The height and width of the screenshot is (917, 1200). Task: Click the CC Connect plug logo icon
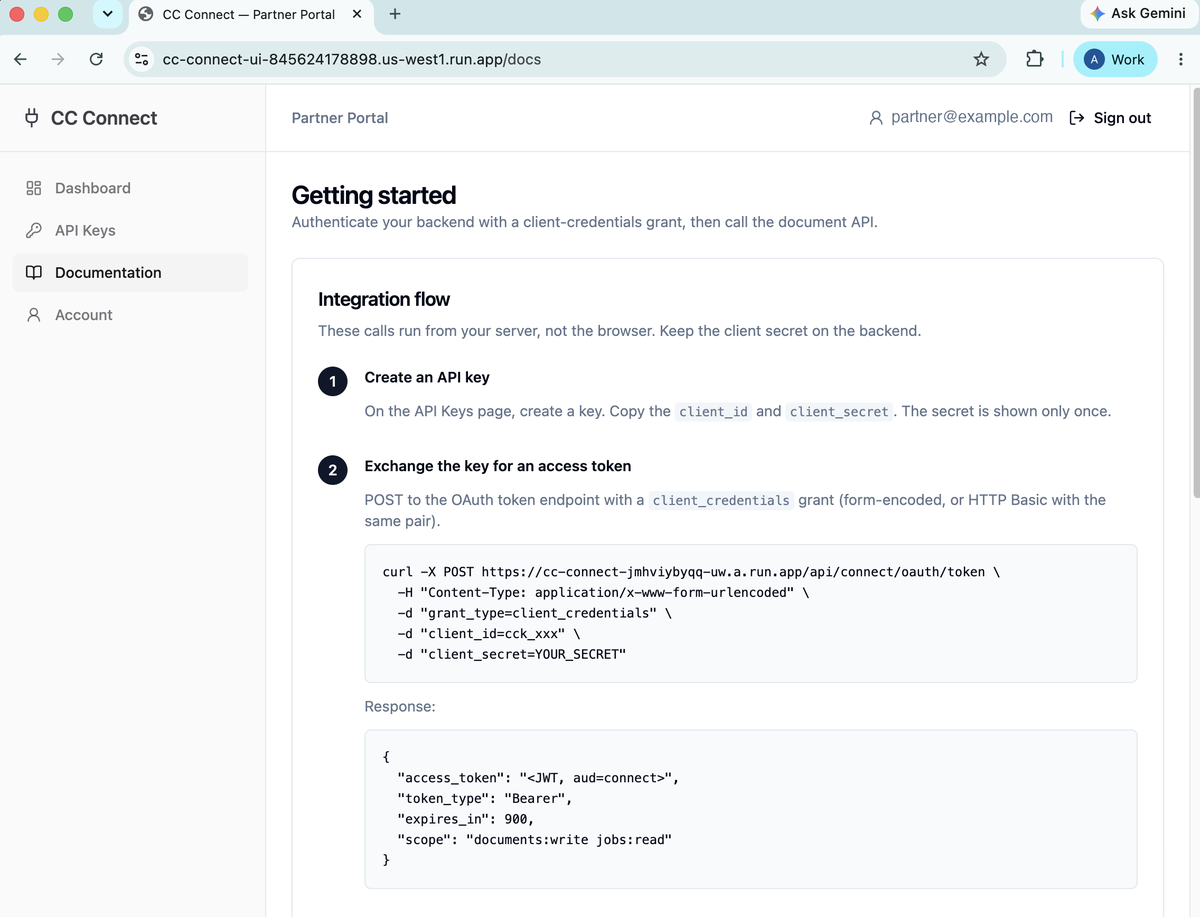coord(32,118)
